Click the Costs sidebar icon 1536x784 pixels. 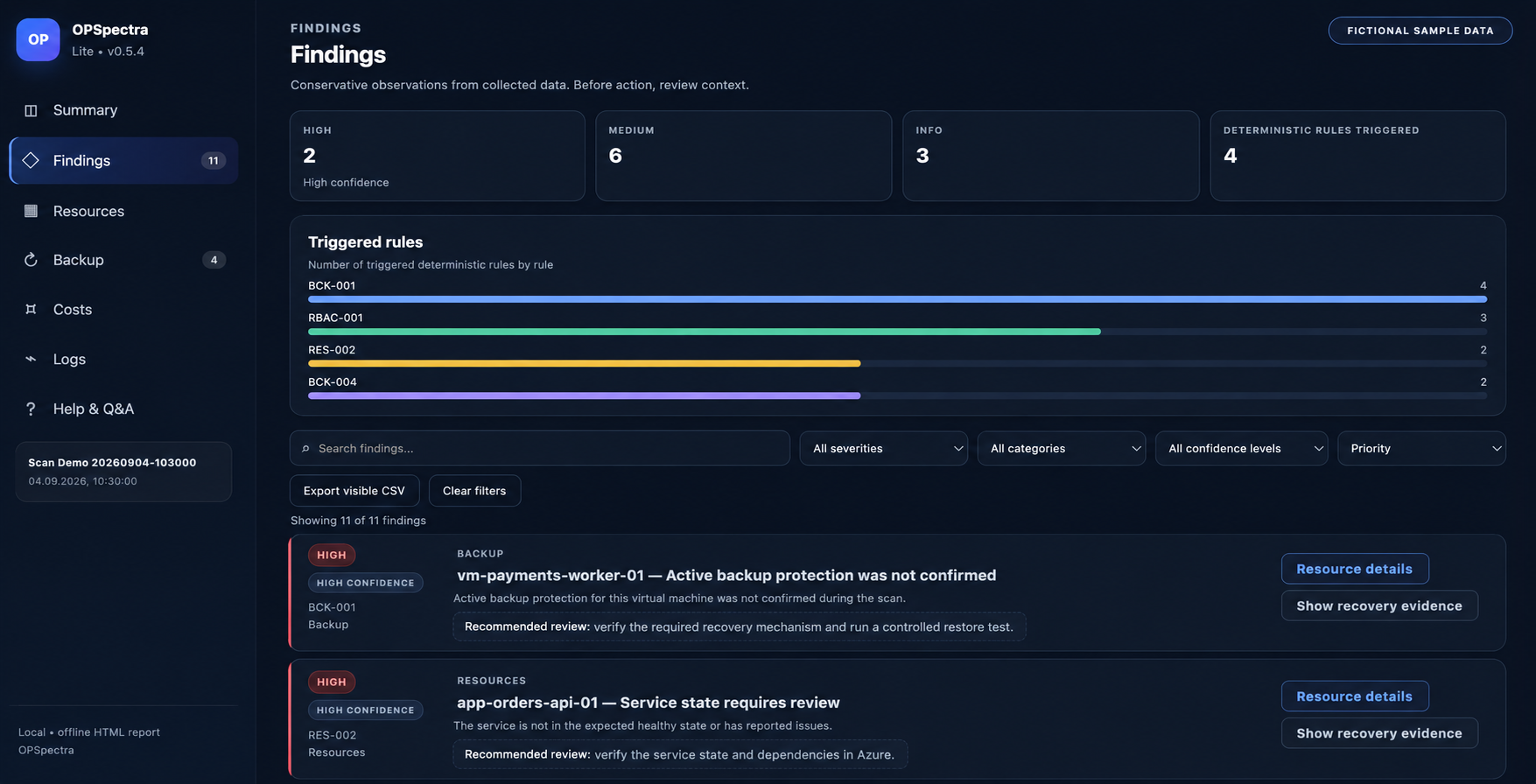[31, 309]
